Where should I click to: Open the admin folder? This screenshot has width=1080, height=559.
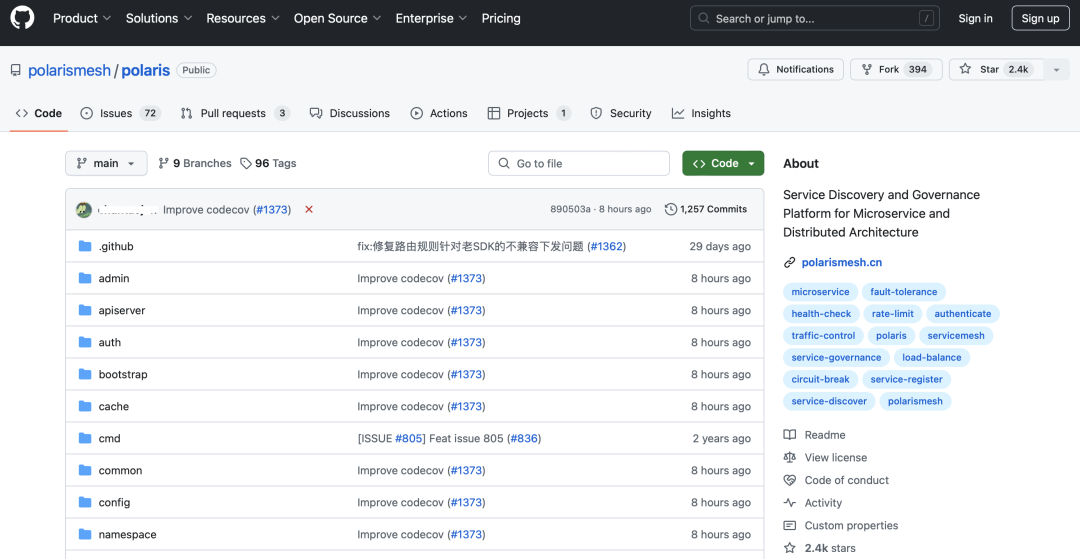[114, 278]
